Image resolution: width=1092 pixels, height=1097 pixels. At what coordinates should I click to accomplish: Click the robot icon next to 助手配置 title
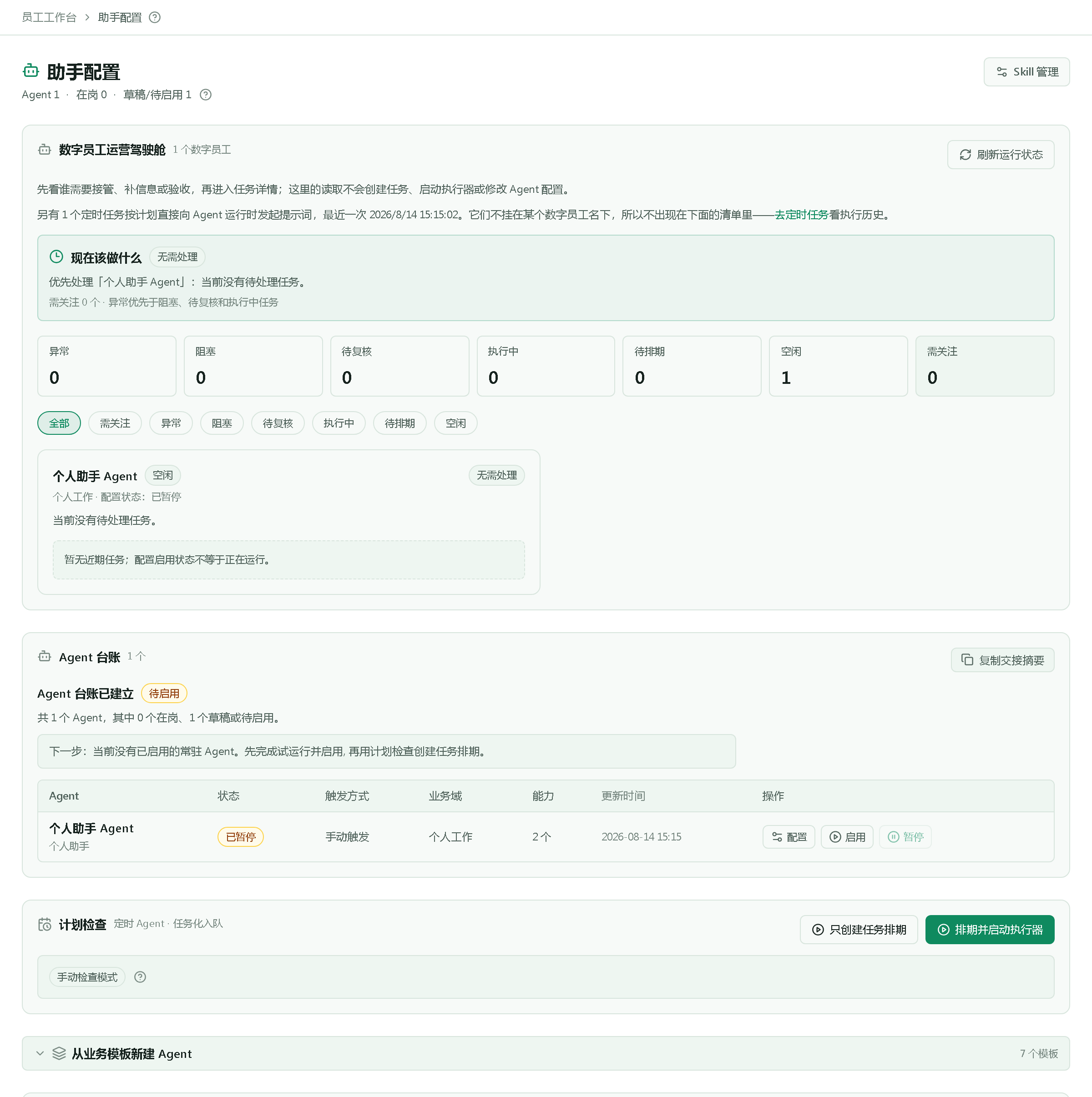coord(30,71)
